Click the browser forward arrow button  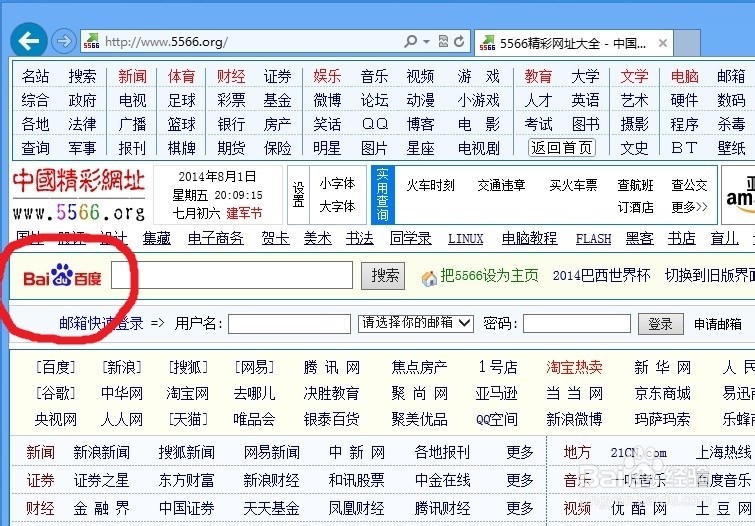(x=64, y=41)
